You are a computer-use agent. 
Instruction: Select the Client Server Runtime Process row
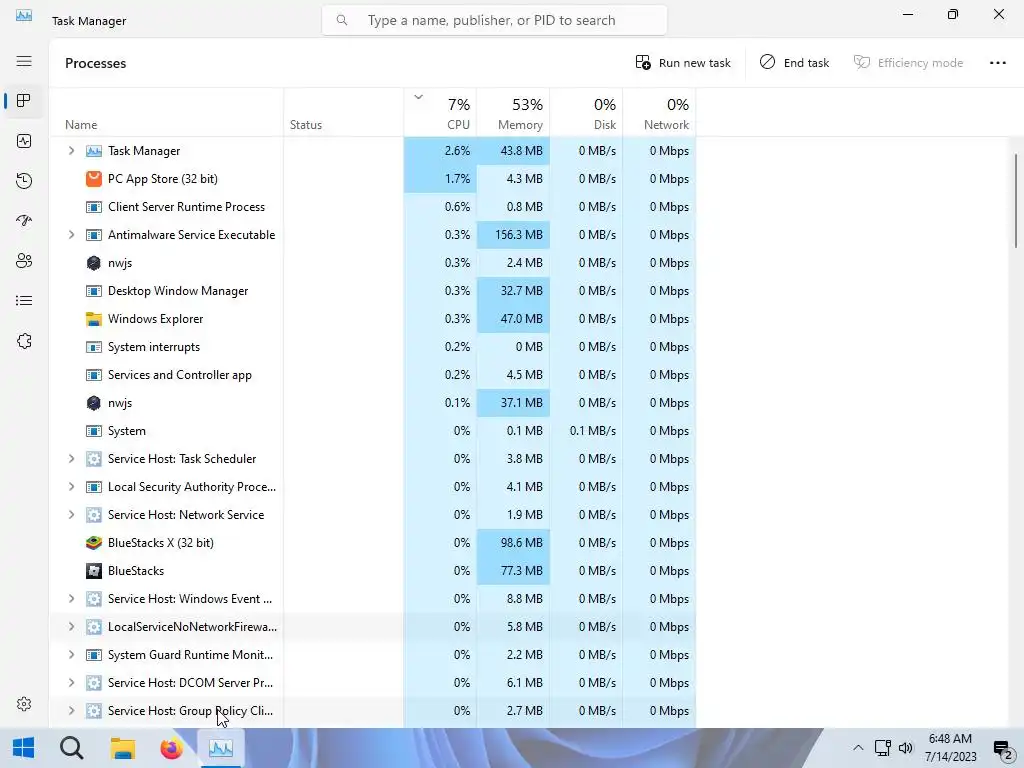(x=372, y=206)
